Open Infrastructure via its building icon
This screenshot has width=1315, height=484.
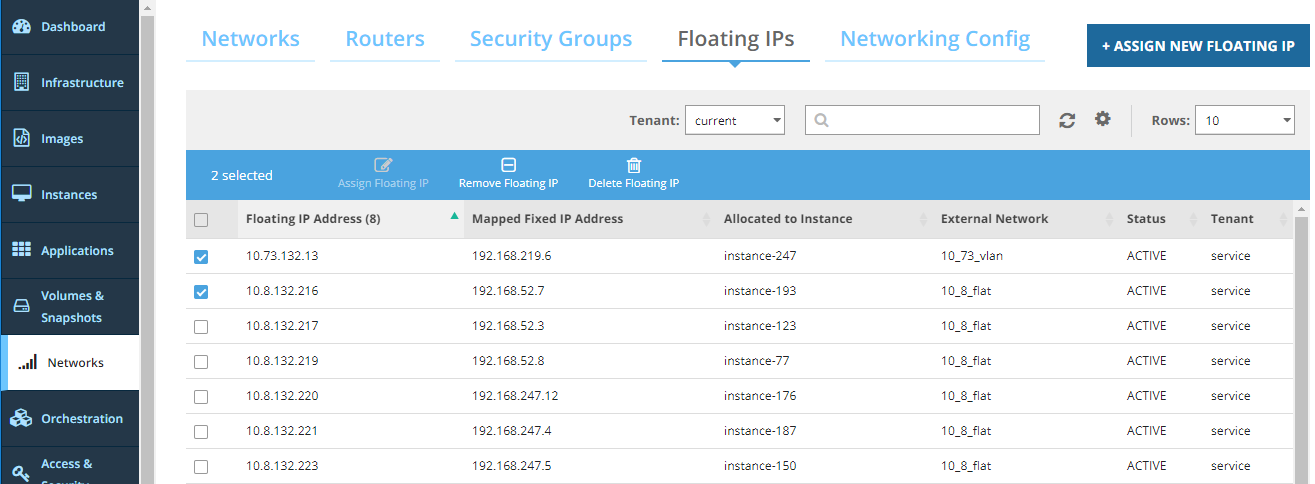pos(22,83)
